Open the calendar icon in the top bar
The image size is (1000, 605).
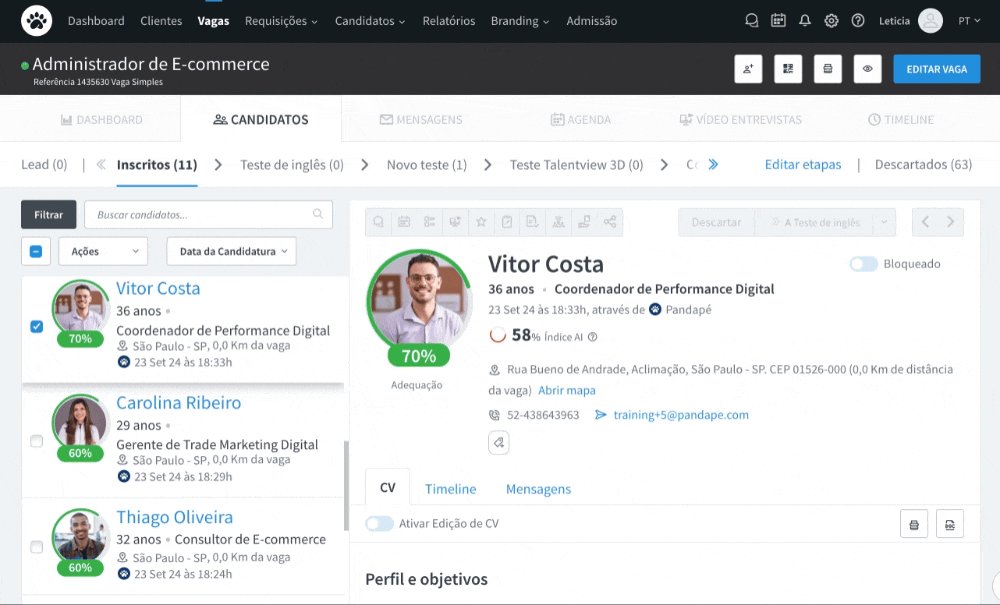778,21
